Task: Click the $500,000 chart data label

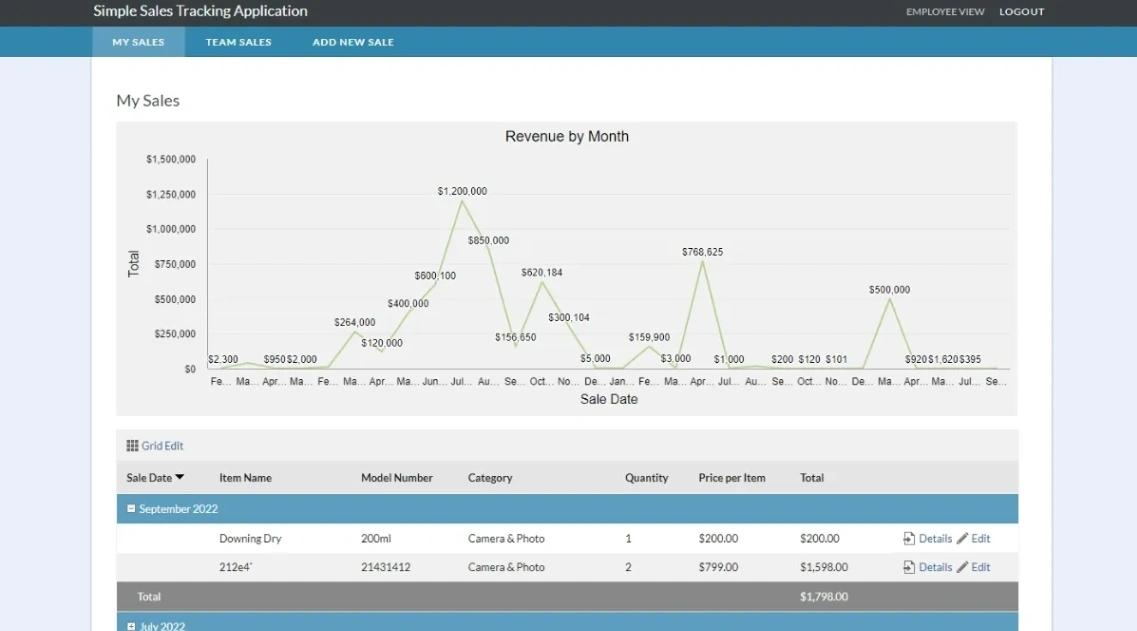Action: (889, 290)
